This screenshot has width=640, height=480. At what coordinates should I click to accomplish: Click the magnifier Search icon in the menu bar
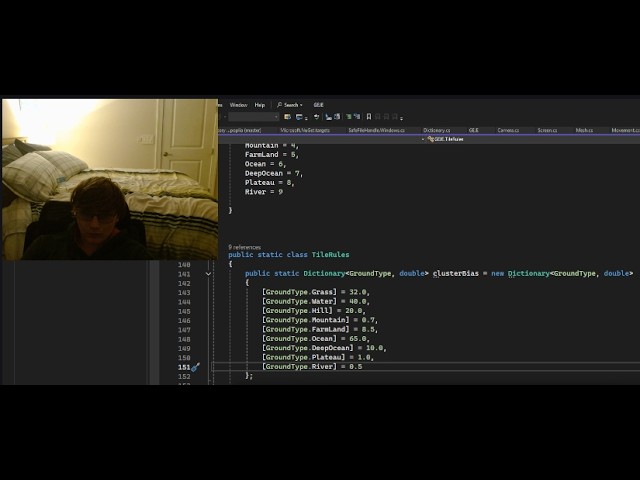280,105
